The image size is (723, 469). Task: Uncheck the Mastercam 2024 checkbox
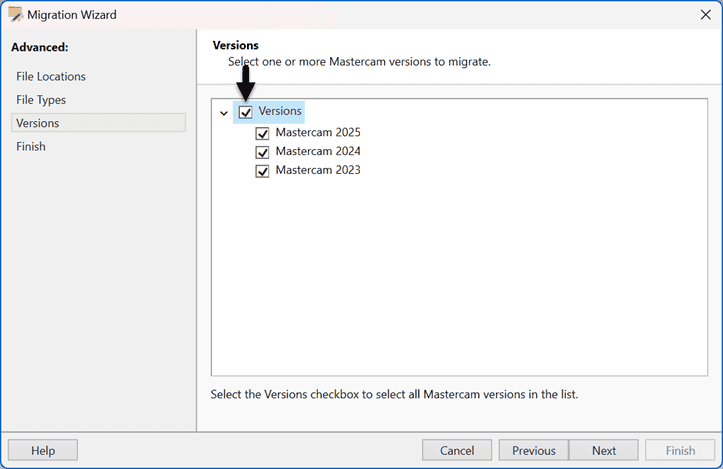click(263, 152)
